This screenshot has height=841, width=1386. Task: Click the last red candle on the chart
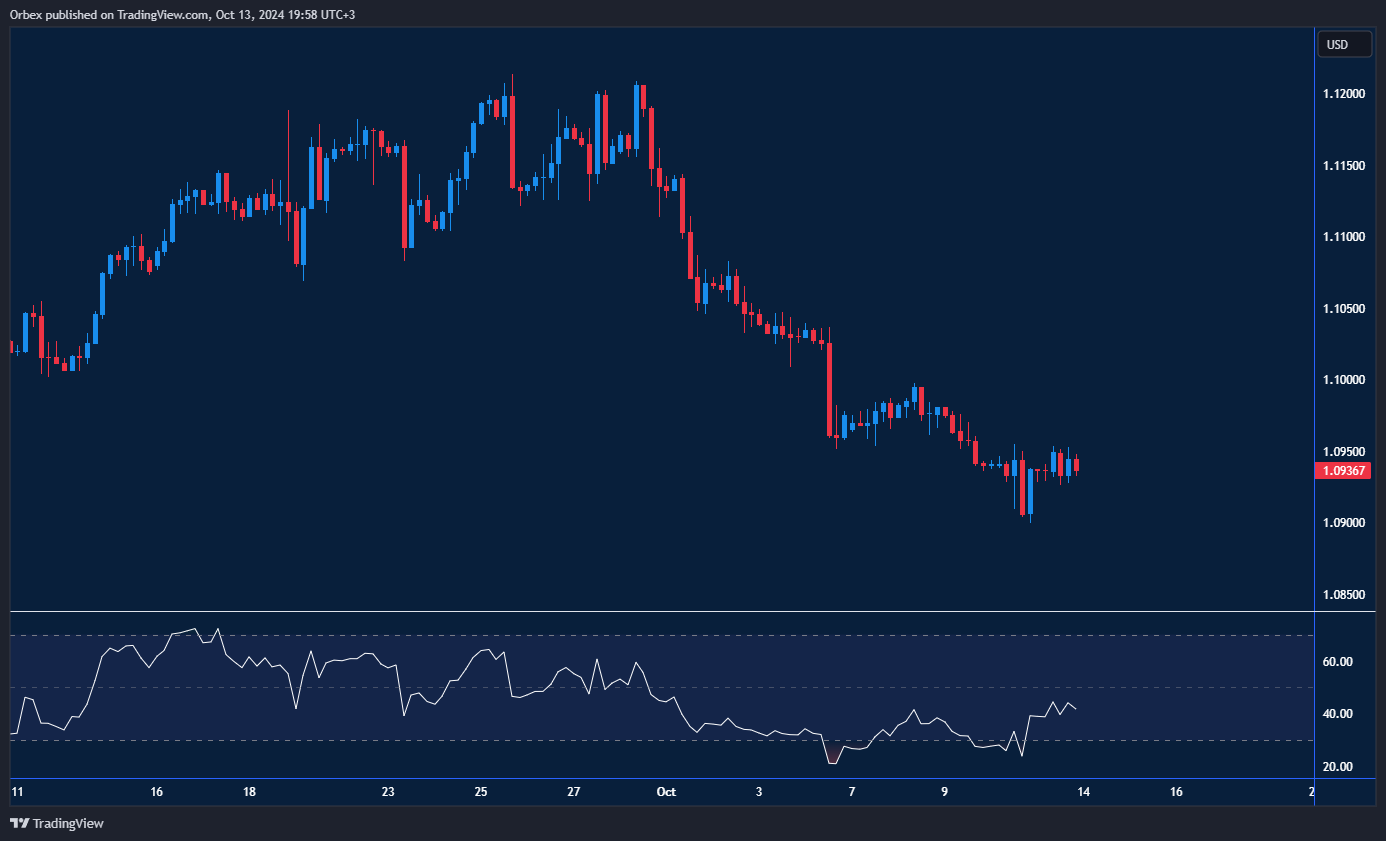click(1076, 466)
